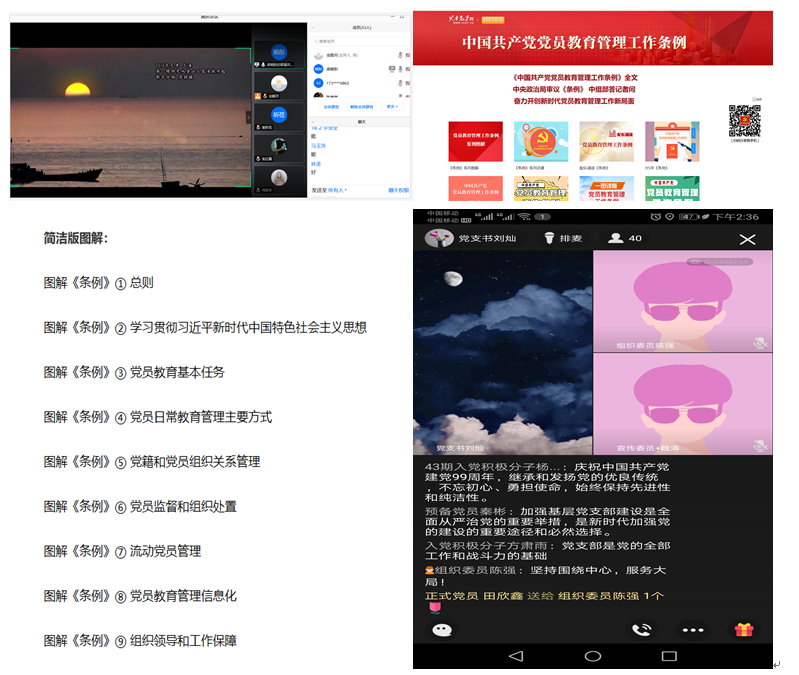Click 图解《条例》⑥ 党员监督和组织处置
The height and width of the screenshot is (675, 799).
tap(140, 507)
